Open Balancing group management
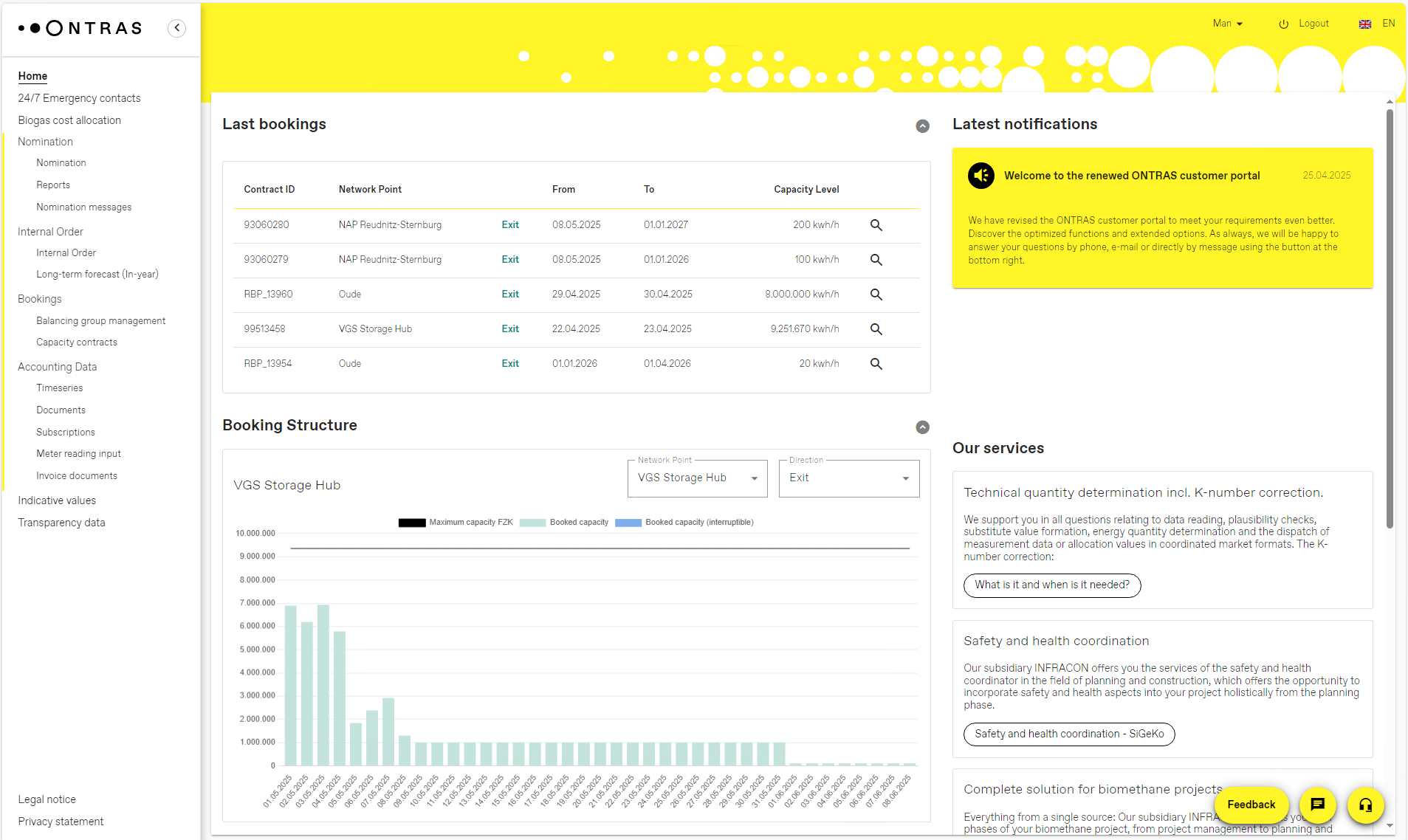The width and height of the screenshot is (1408, 840). tap(101, 321)
